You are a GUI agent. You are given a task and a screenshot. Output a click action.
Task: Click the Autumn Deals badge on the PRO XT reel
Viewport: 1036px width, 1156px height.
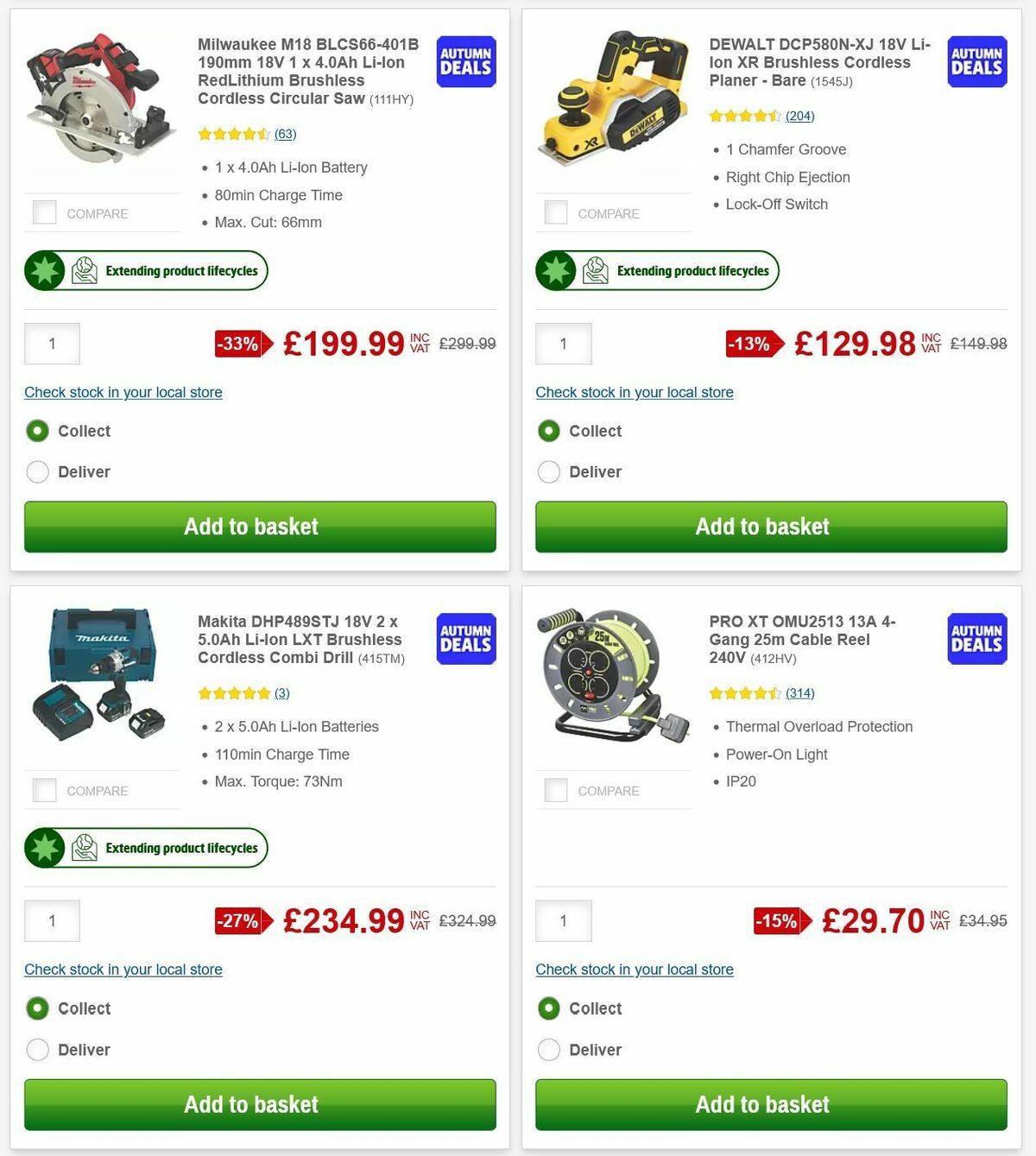(x=976, y=639)
